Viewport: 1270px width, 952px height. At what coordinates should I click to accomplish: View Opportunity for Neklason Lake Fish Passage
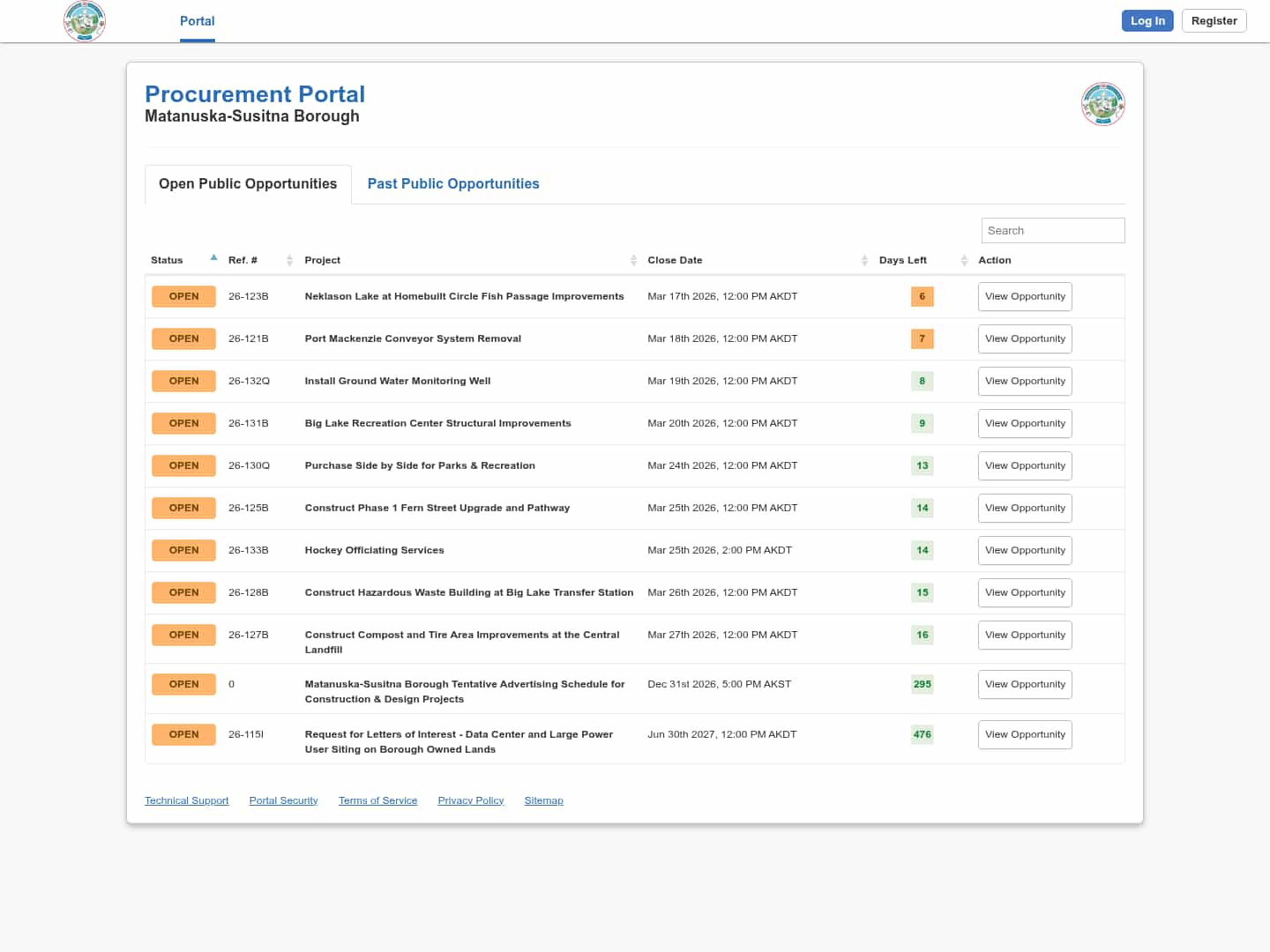(x=1025, y=297)
